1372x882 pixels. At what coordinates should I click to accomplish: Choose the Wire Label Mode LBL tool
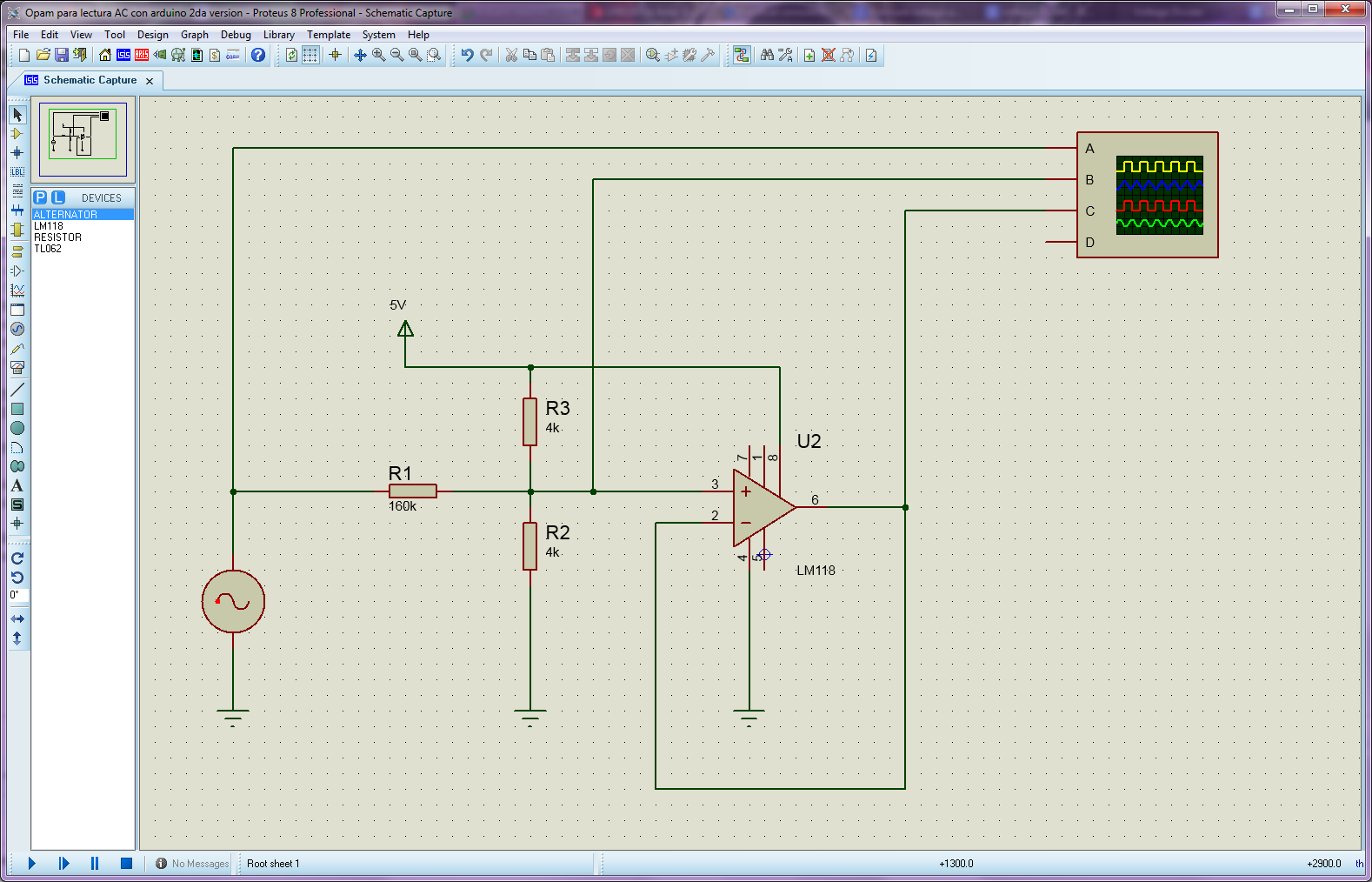coord(17,172)
